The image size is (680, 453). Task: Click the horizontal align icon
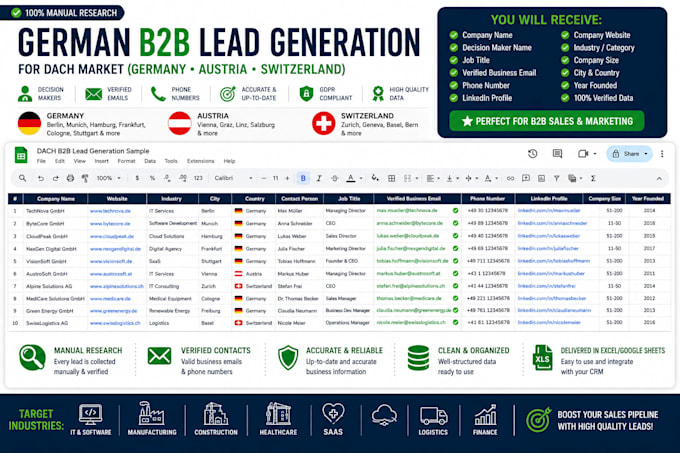pos(430,178)
